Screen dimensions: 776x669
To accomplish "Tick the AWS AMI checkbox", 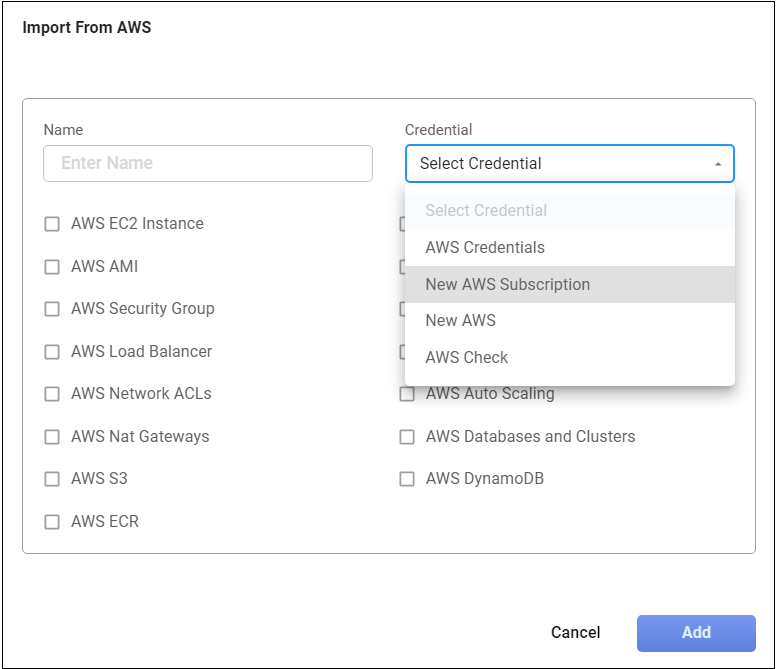I will pos(52,267).
